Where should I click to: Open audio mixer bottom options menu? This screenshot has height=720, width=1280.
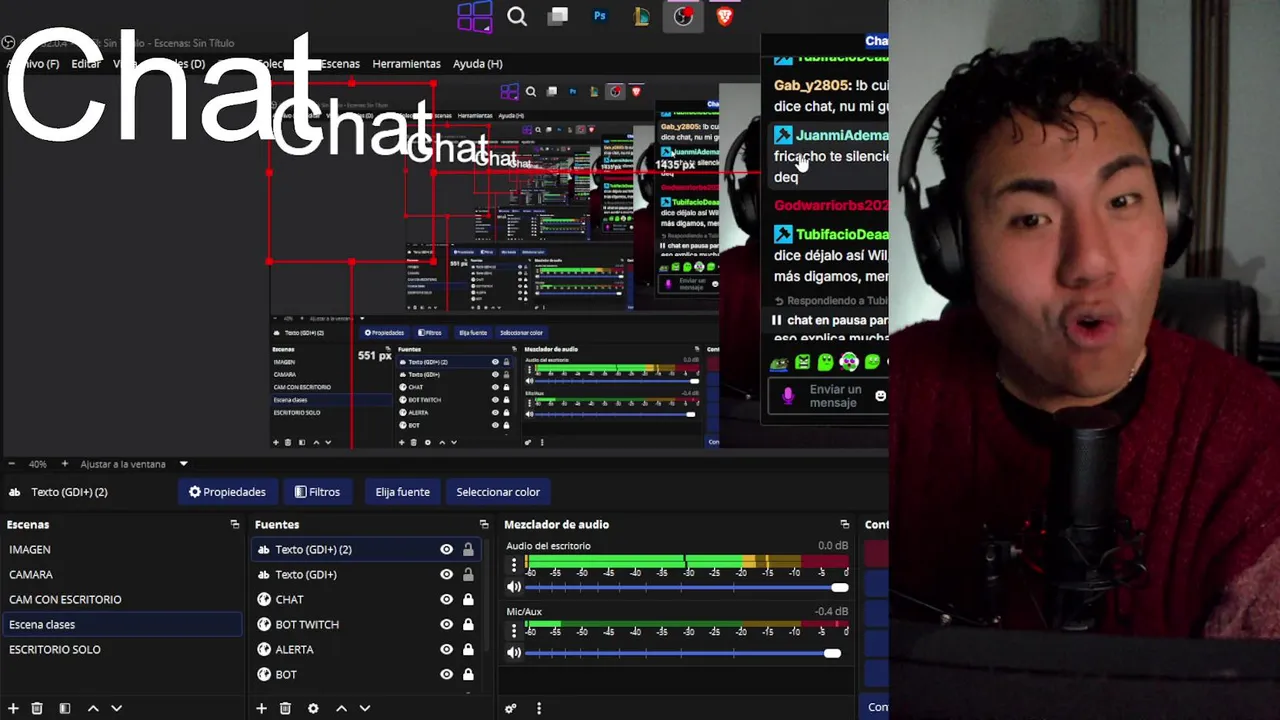pos(539,708)
